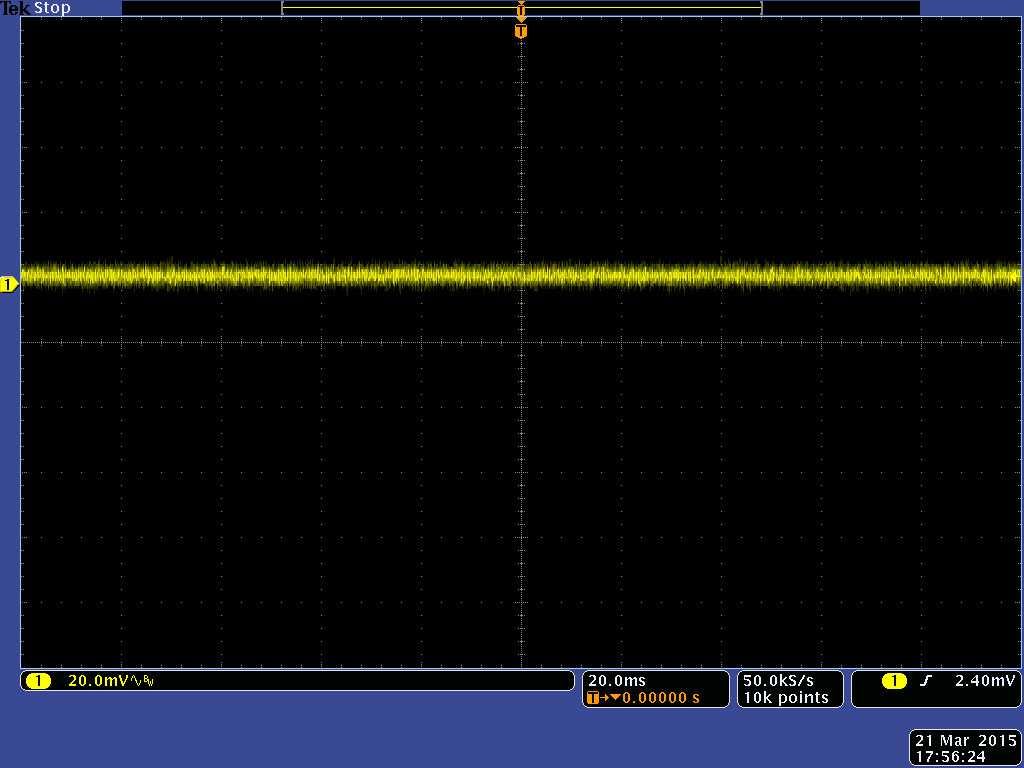
Task: Click the record view bar at top
Action: click(520, 8)
